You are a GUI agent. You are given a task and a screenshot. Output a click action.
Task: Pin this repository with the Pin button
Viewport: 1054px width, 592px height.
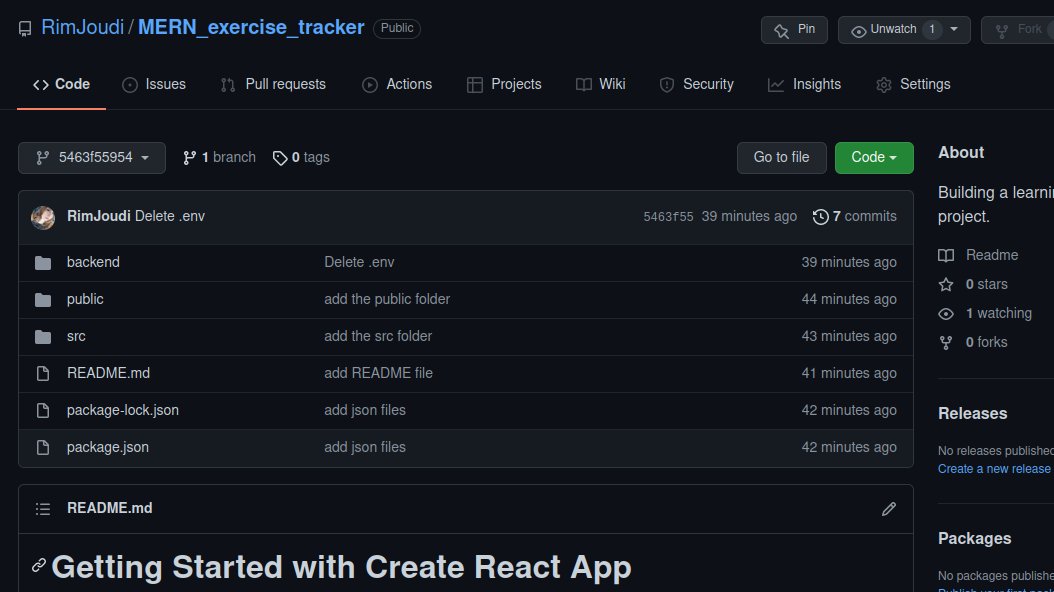point(794,30)
